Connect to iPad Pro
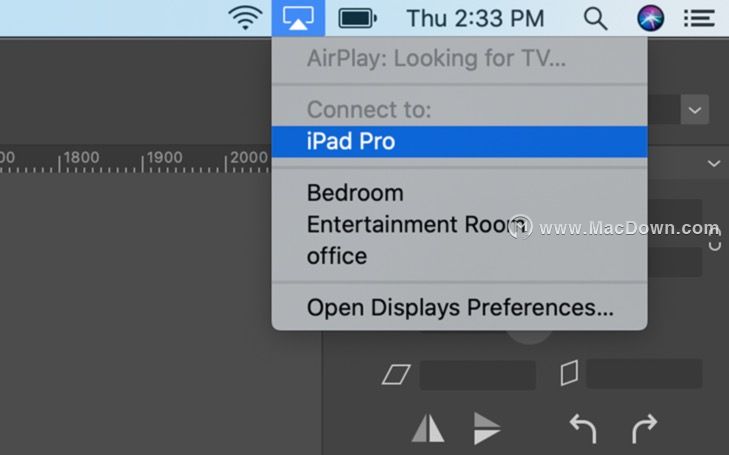 click(x=459, y=141)
